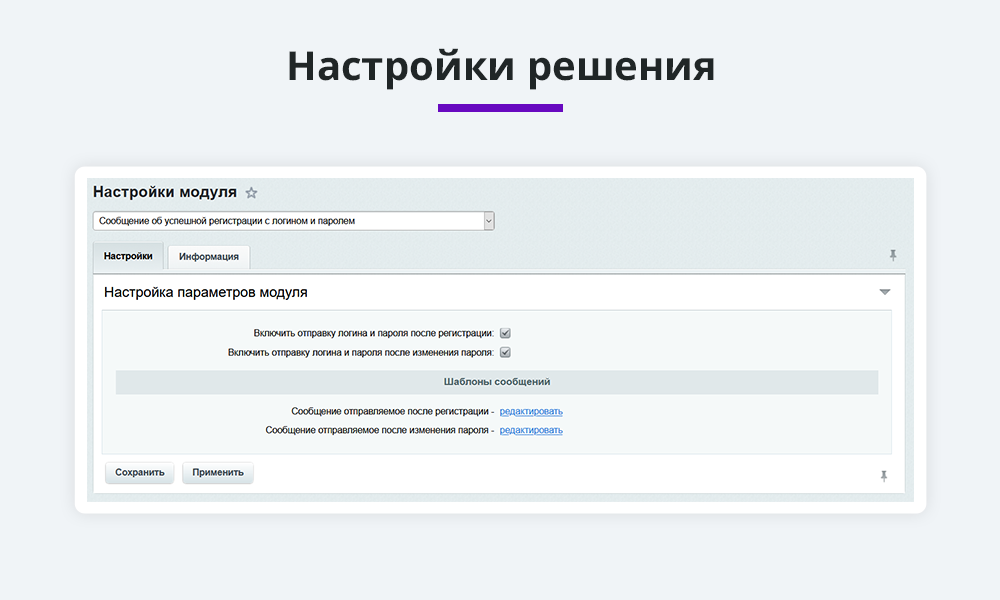Toggle sending login and password after password change
The width and height of the screenshot is (1000, 600).
[x=505, y=352]
